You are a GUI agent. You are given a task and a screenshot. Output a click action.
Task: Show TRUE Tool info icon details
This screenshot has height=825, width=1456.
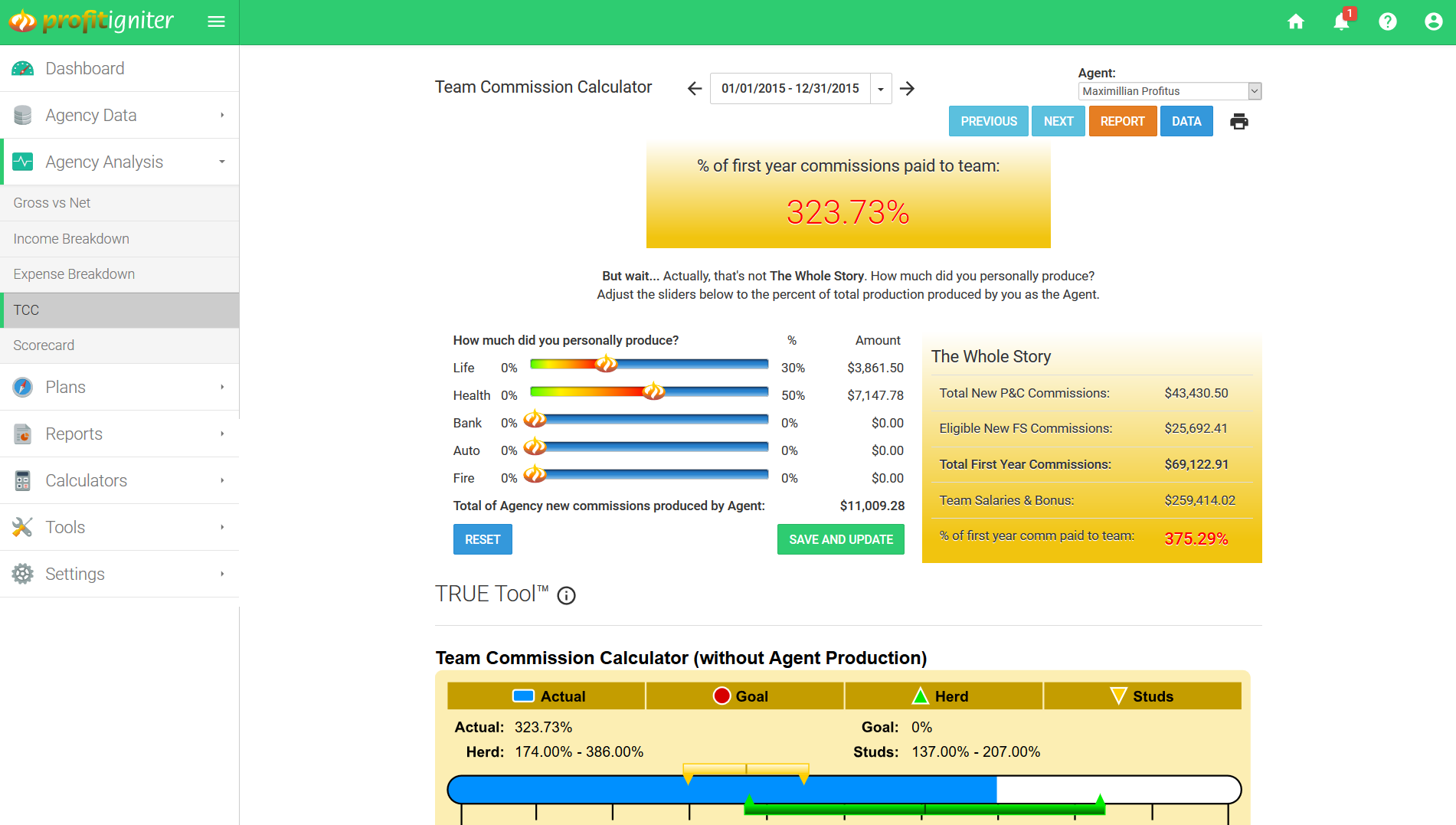click(x=566, y=595)
